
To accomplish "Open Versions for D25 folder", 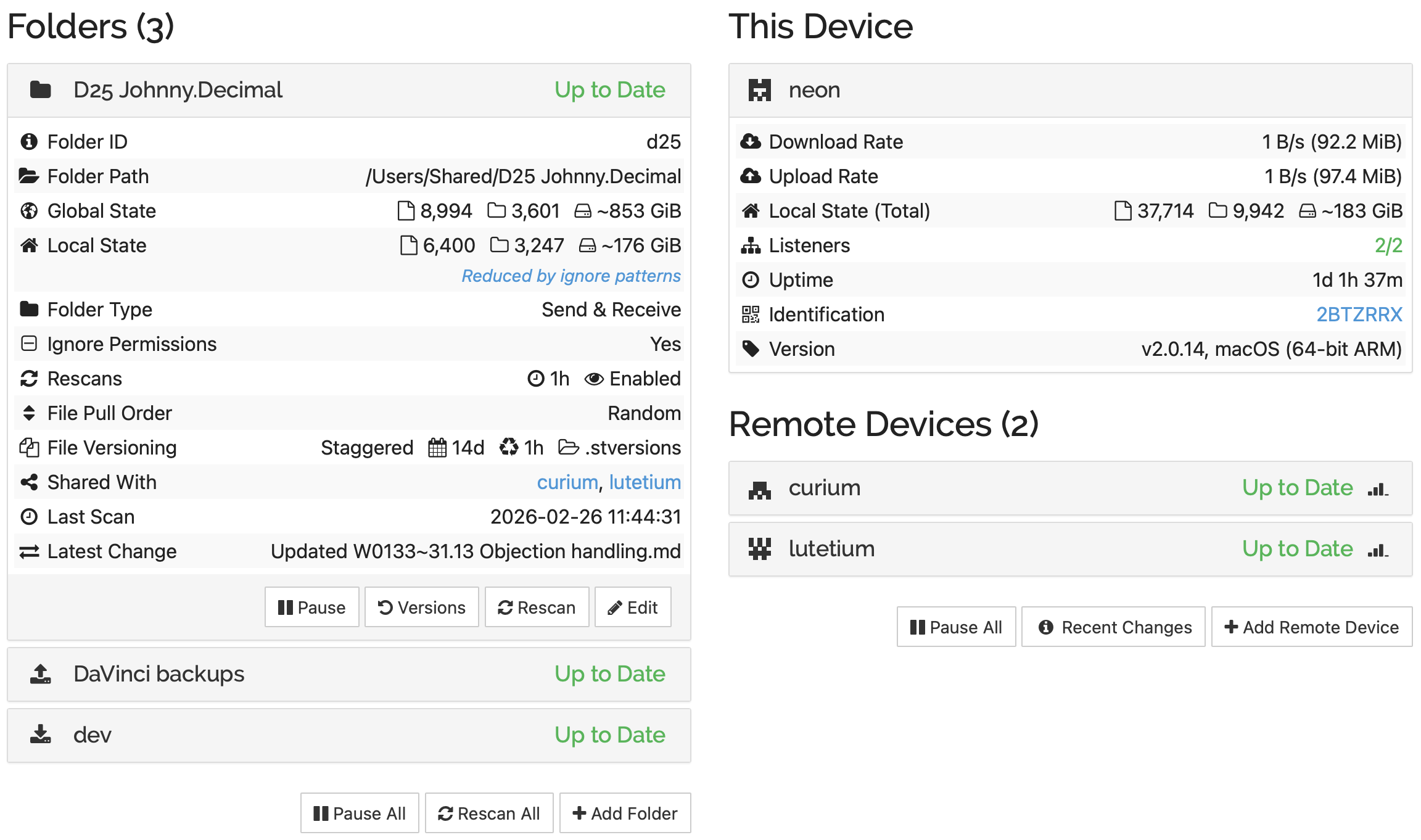I will tap(421, 607).
